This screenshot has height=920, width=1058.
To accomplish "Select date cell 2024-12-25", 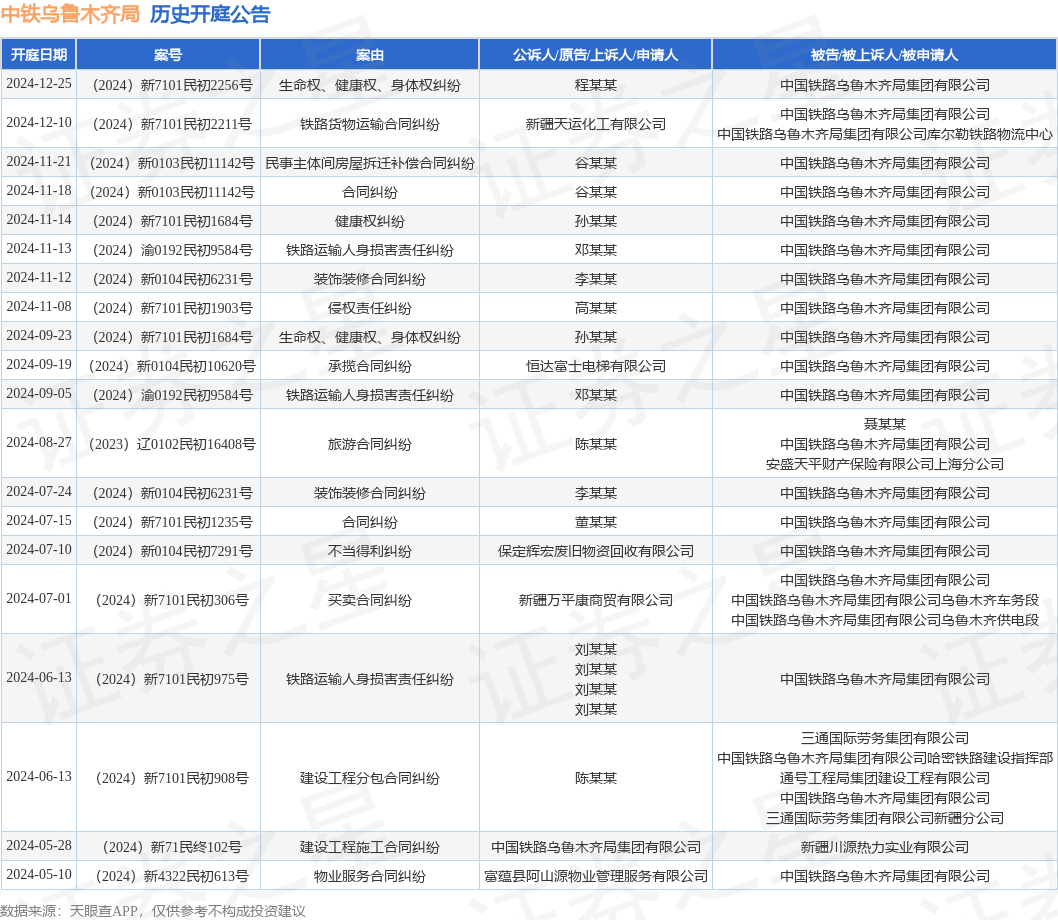I will (x=38, y=84).
